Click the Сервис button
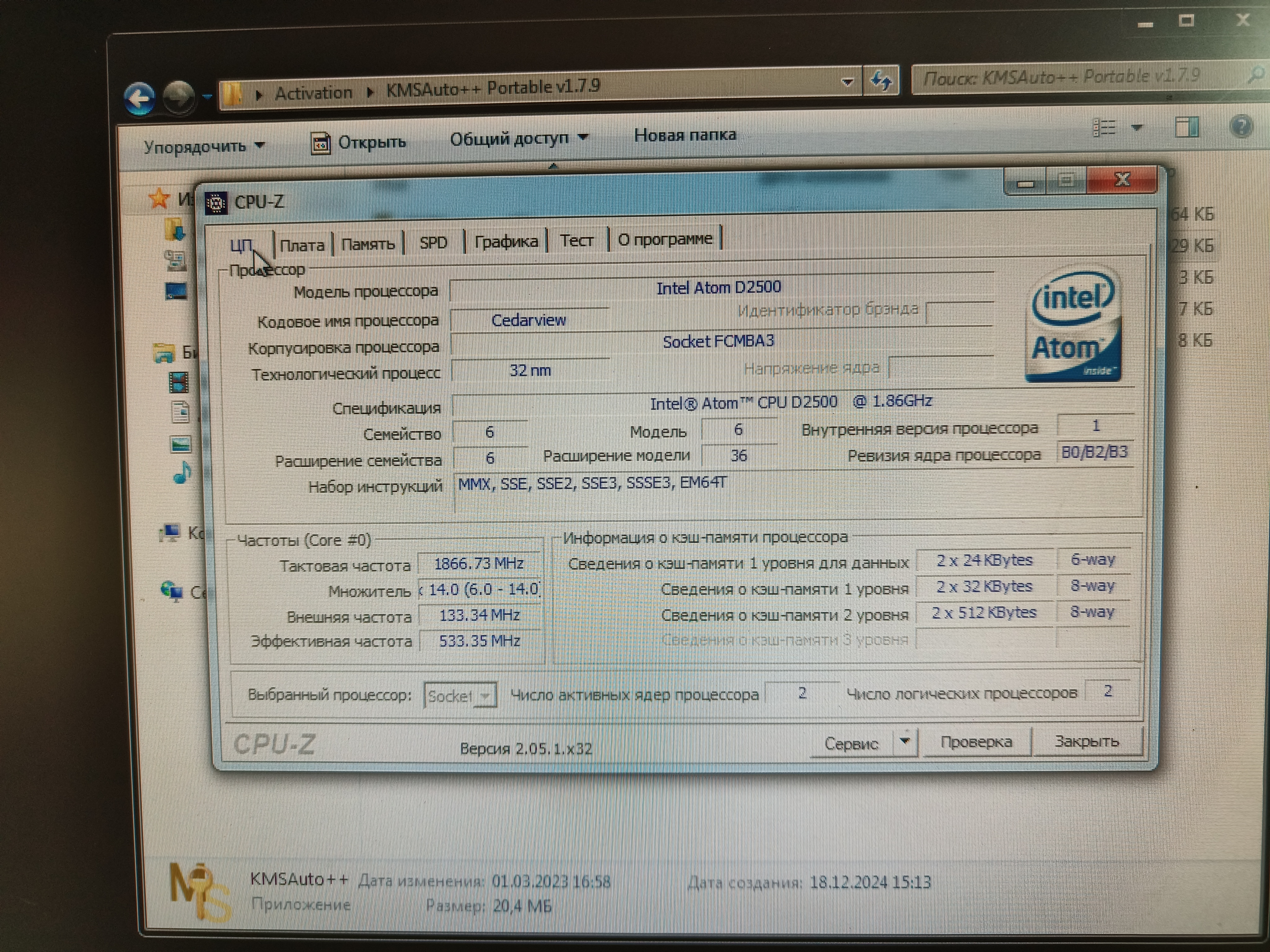 click(x=851, y=744)
